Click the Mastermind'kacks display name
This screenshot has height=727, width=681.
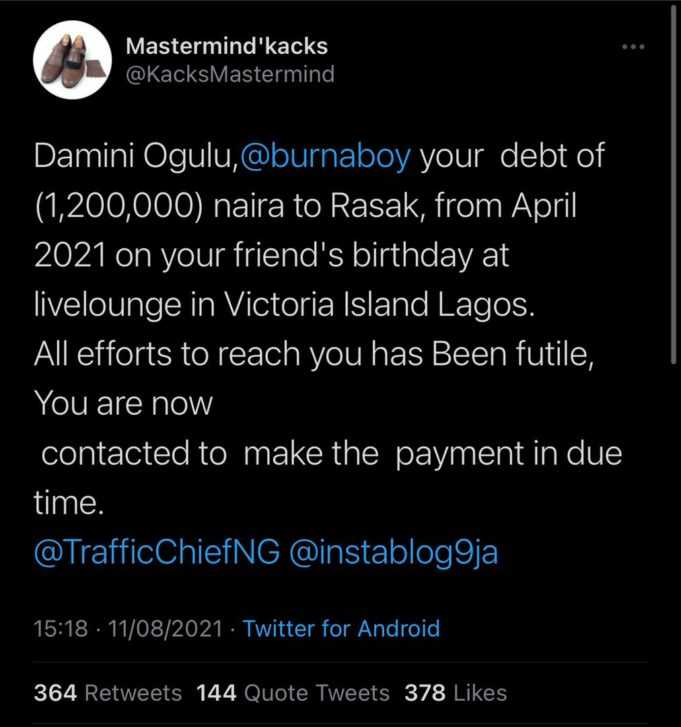pyautogui.click(x=228, y=47)
